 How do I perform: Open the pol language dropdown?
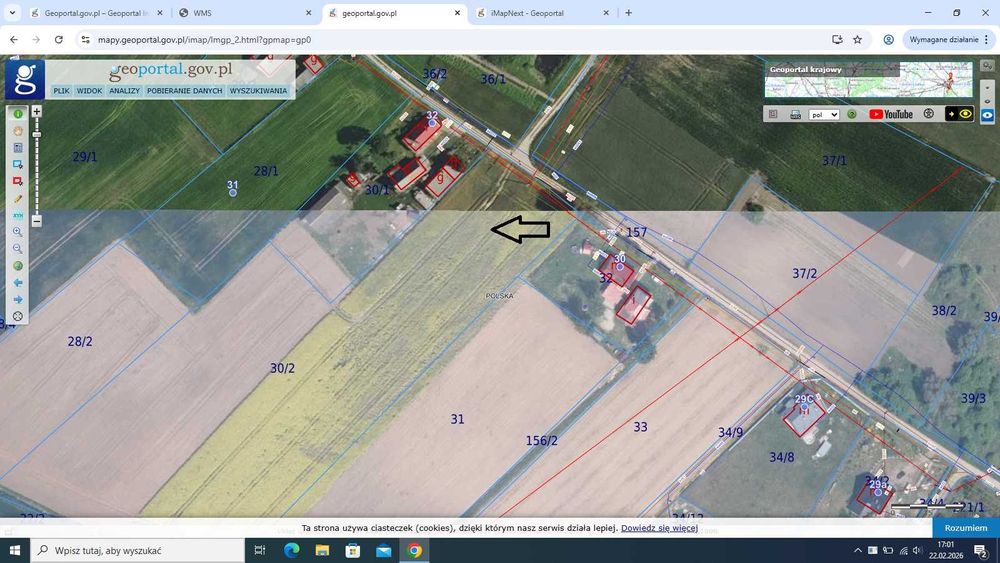[x=824, y=115]
